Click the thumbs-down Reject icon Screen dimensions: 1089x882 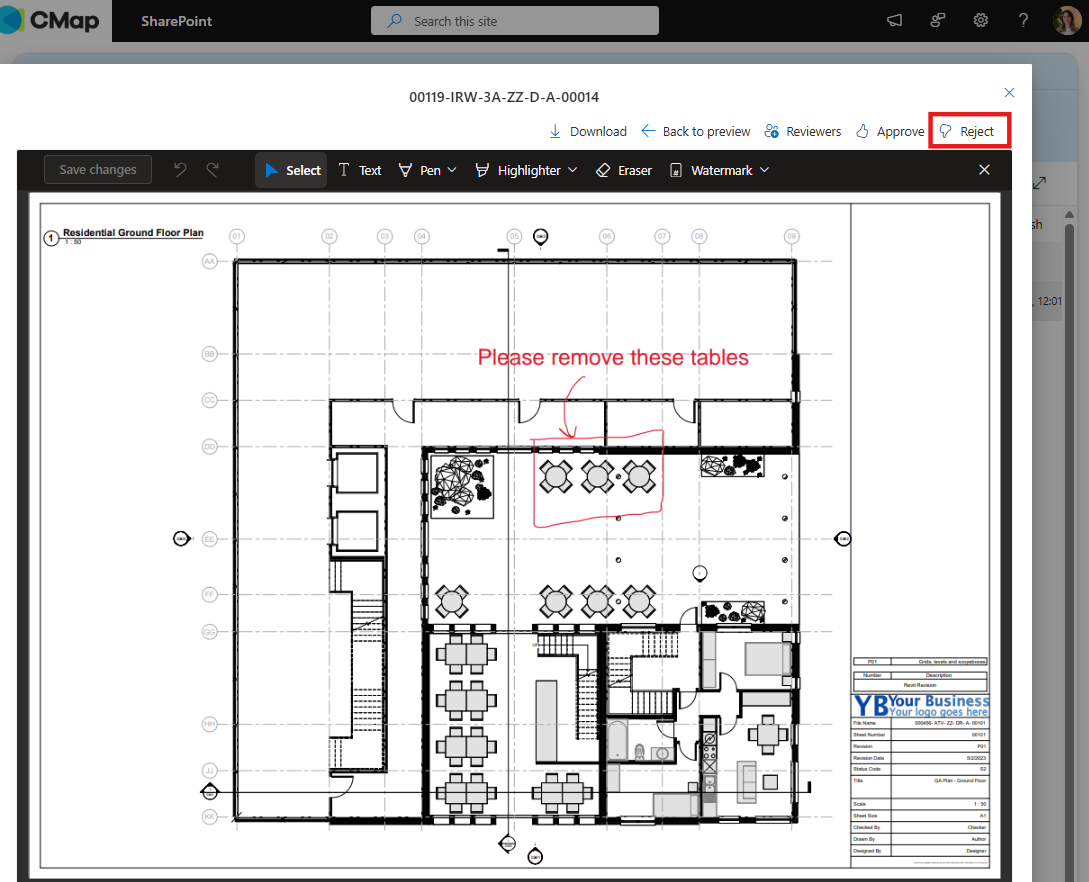(945, 131)
